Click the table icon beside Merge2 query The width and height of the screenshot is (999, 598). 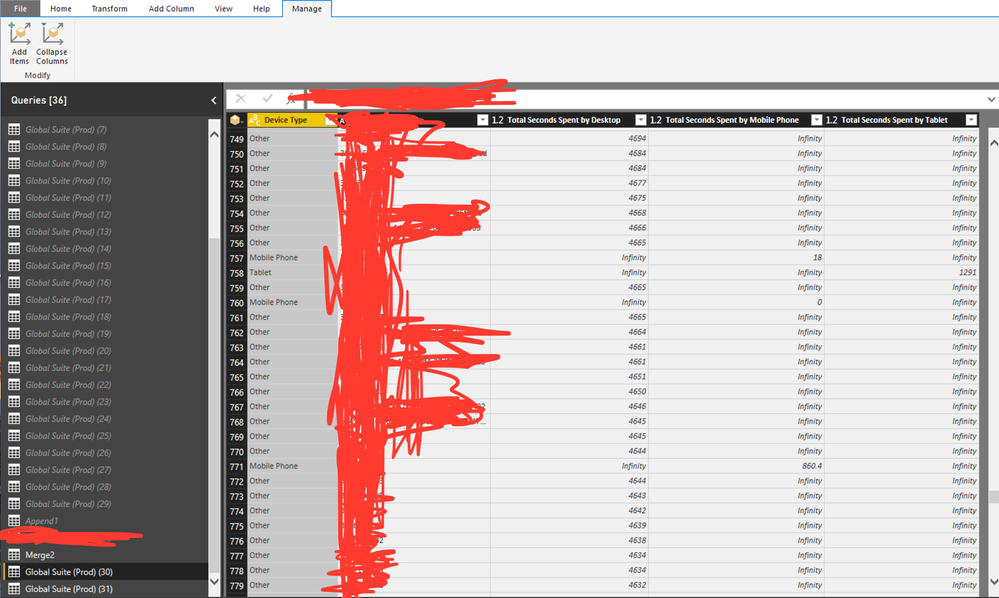point(14,555)
